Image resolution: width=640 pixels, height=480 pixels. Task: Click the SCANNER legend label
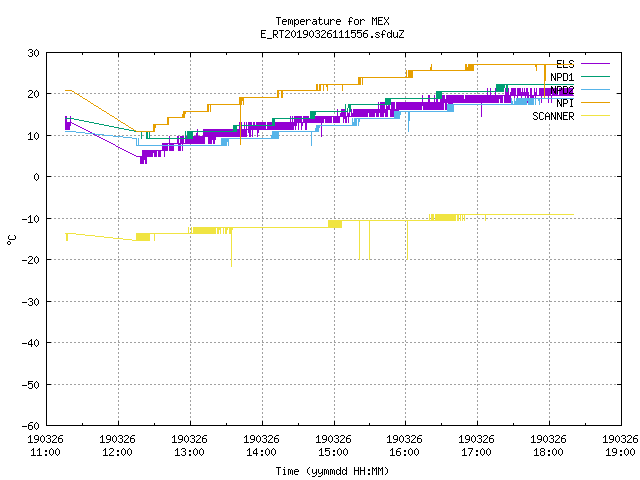coord(553,116)
